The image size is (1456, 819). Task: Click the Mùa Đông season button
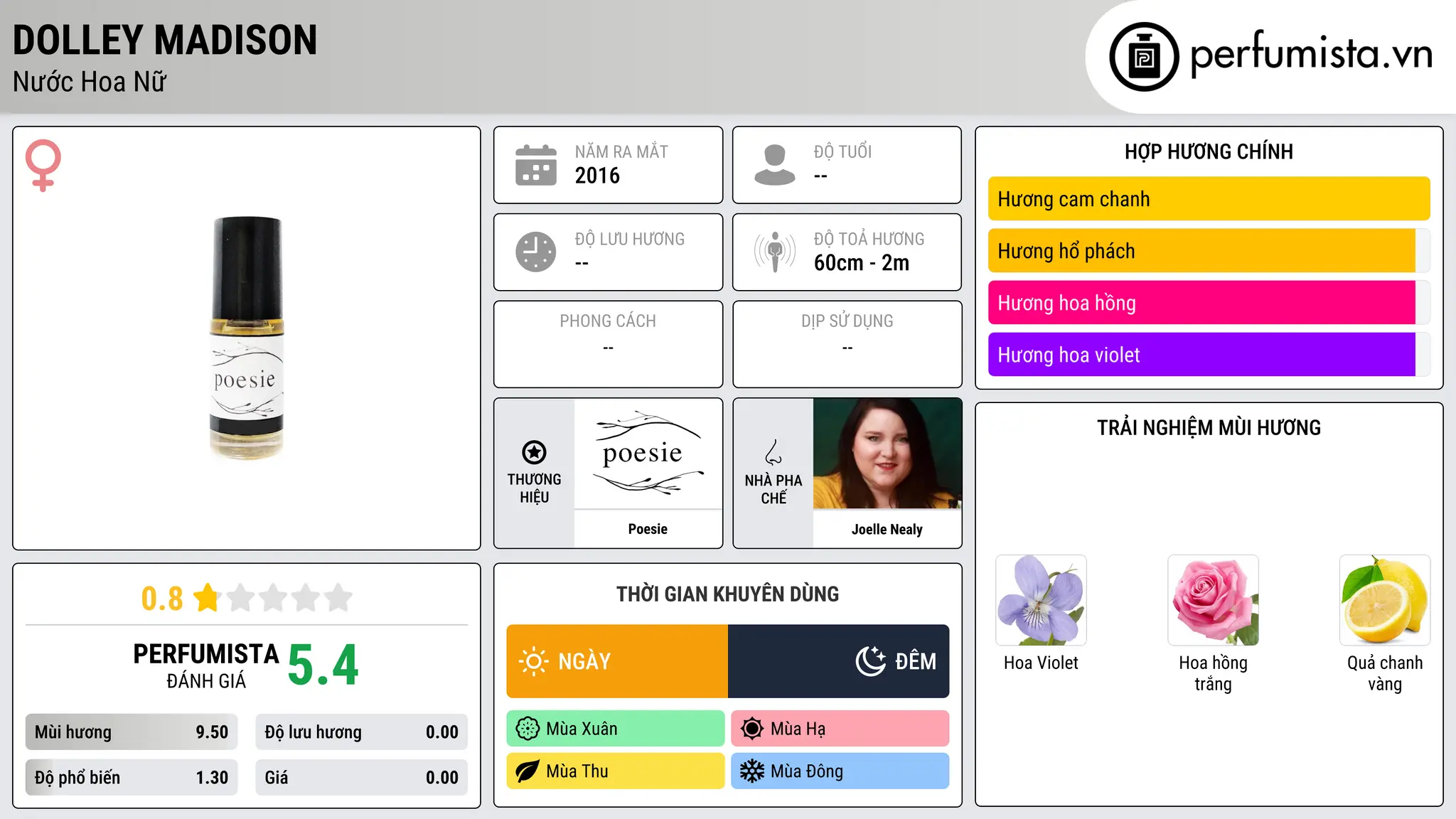coord(840,771)
